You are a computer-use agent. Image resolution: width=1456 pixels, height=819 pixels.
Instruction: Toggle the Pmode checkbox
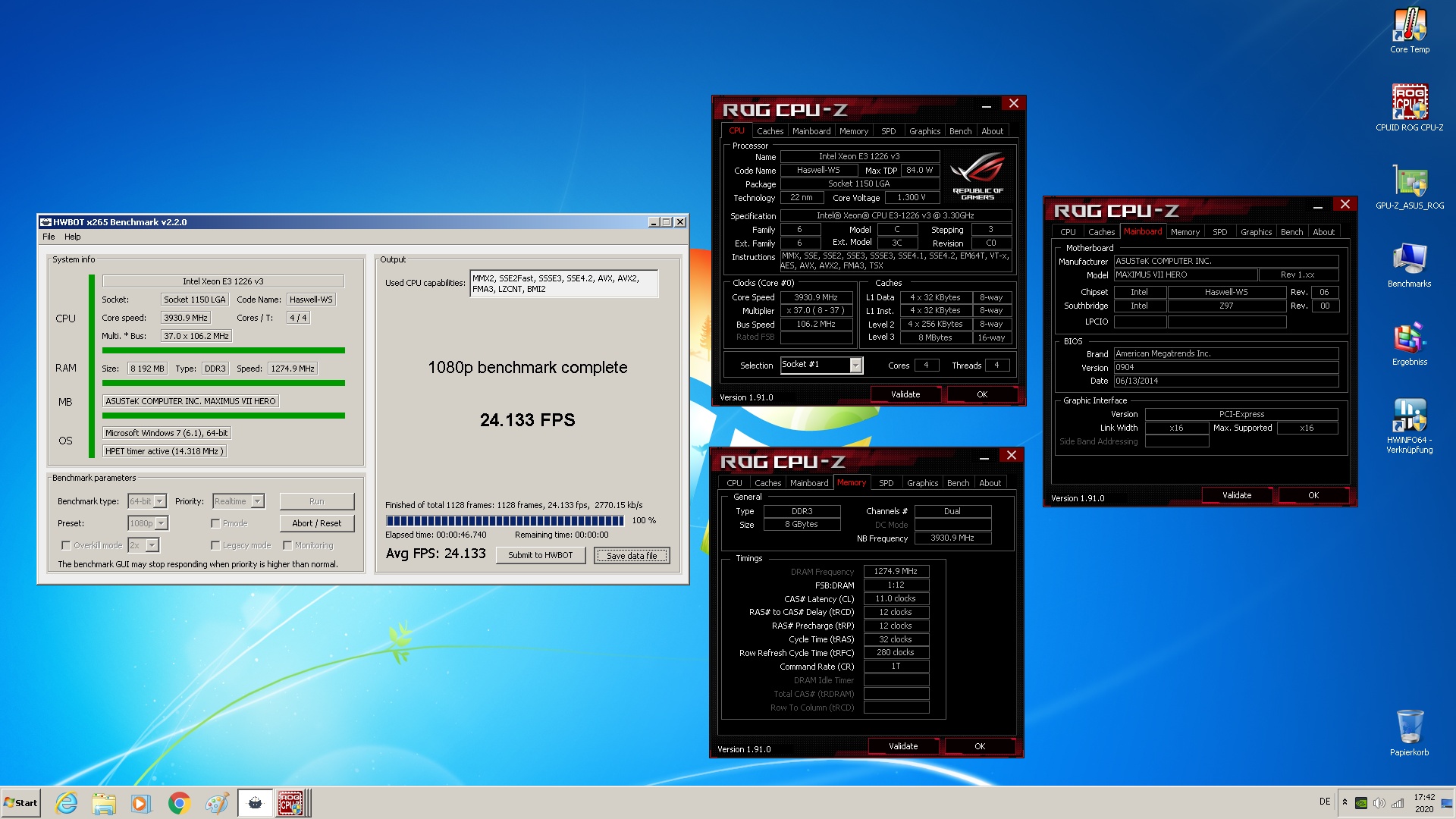pos(215,524)
